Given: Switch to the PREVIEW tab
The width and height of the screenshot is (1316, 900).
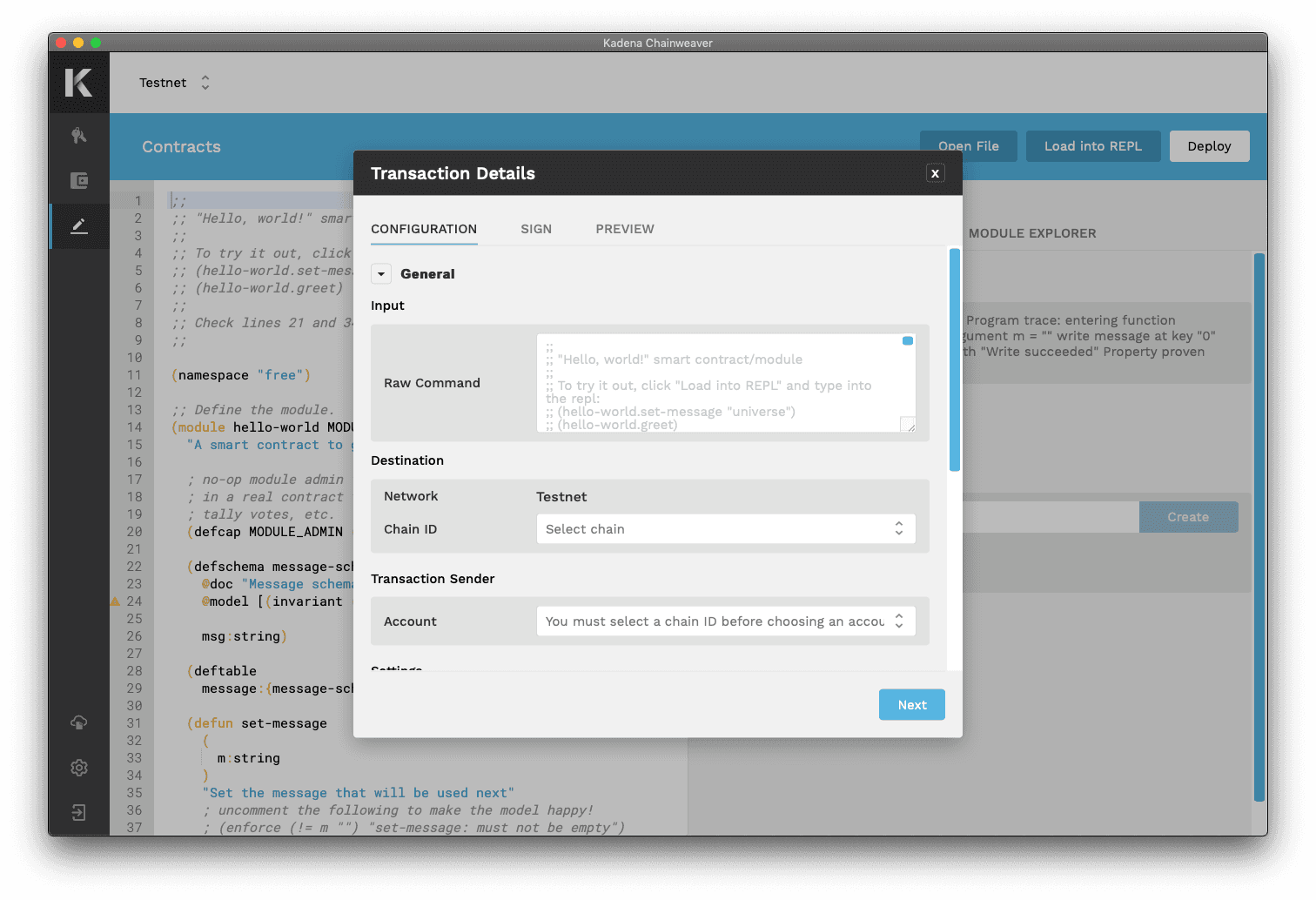Looking at the screenshot, I should (x=625, y=229).
